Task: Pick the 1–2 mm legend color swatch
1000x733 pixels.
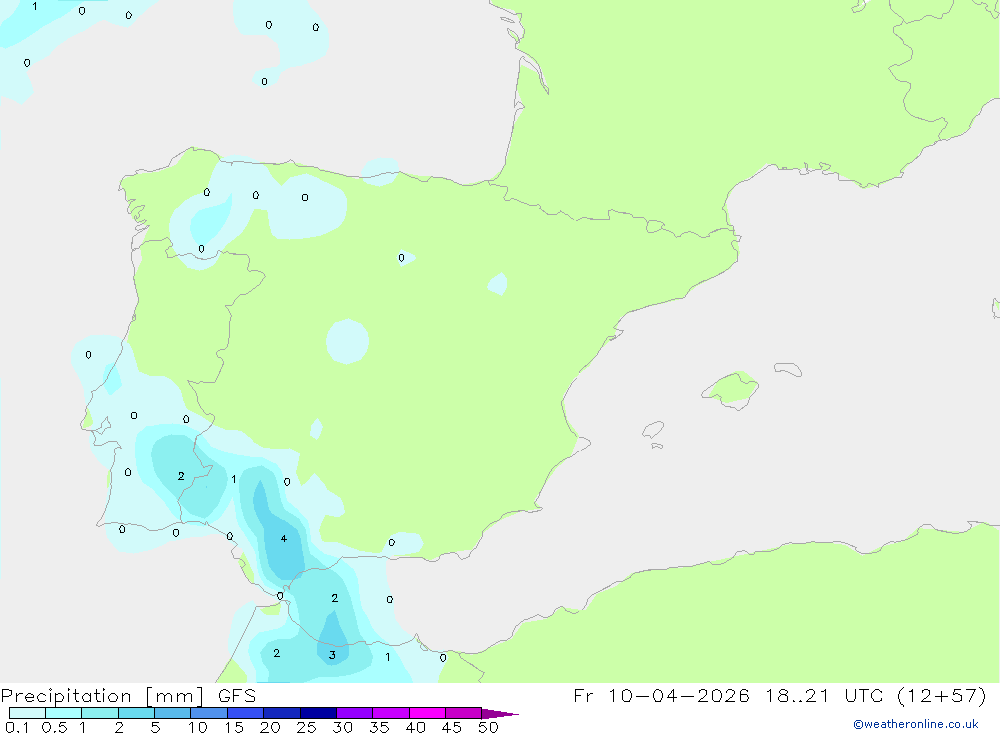Action: pos(100,713)
